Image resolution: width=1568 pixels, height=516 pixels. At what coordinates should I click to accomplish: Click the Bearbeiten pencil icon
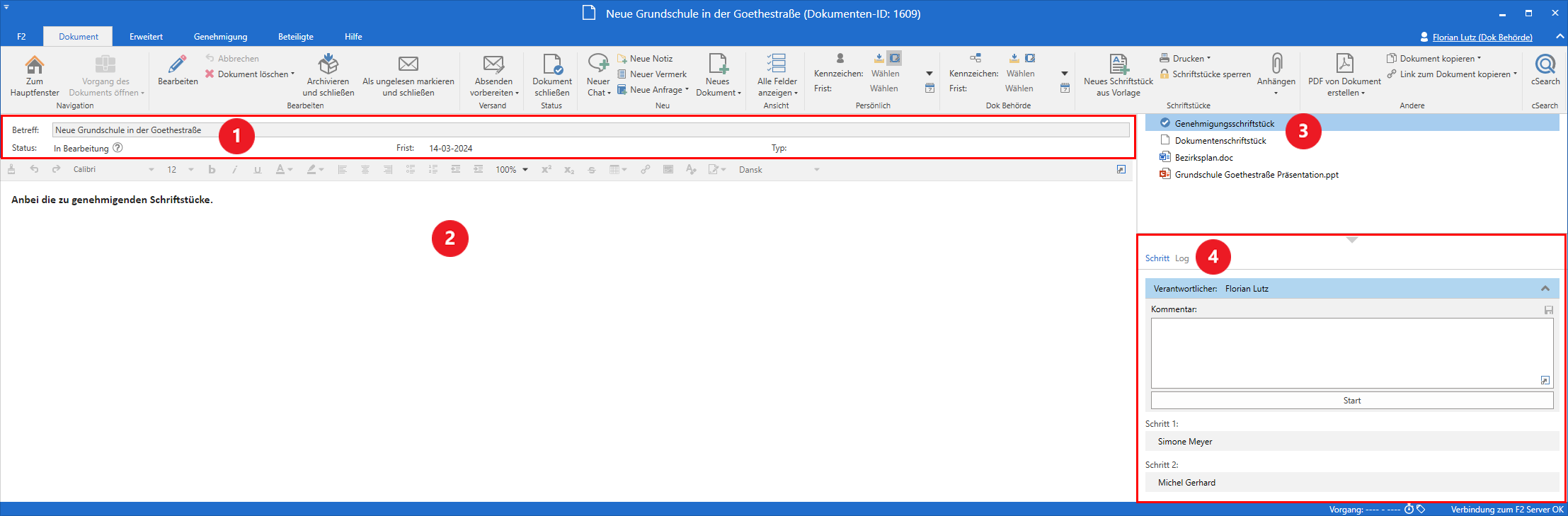tap(178, 65)
